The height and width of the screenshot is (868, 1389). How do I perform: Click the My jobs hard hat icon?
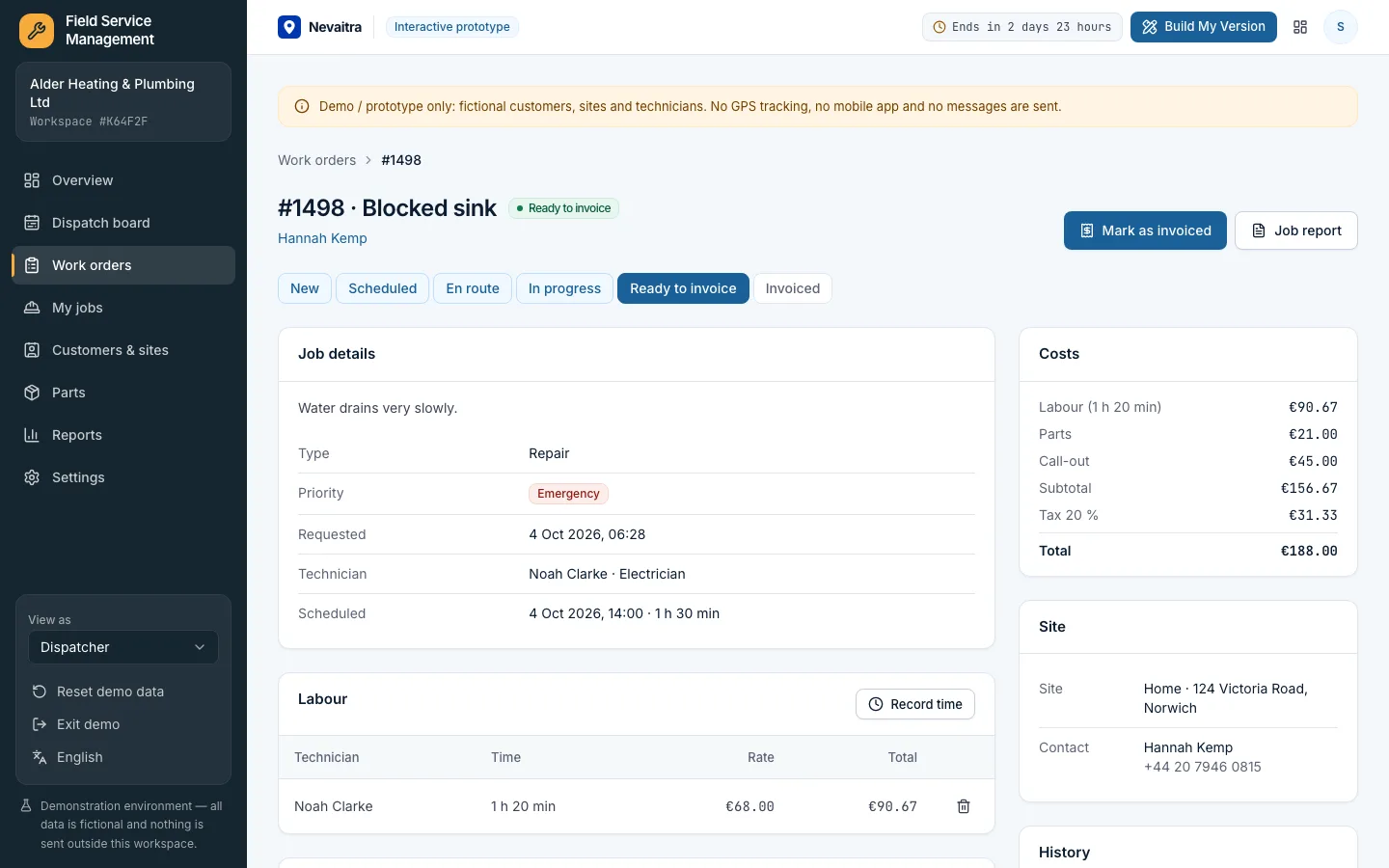click(x=32, y=308)
